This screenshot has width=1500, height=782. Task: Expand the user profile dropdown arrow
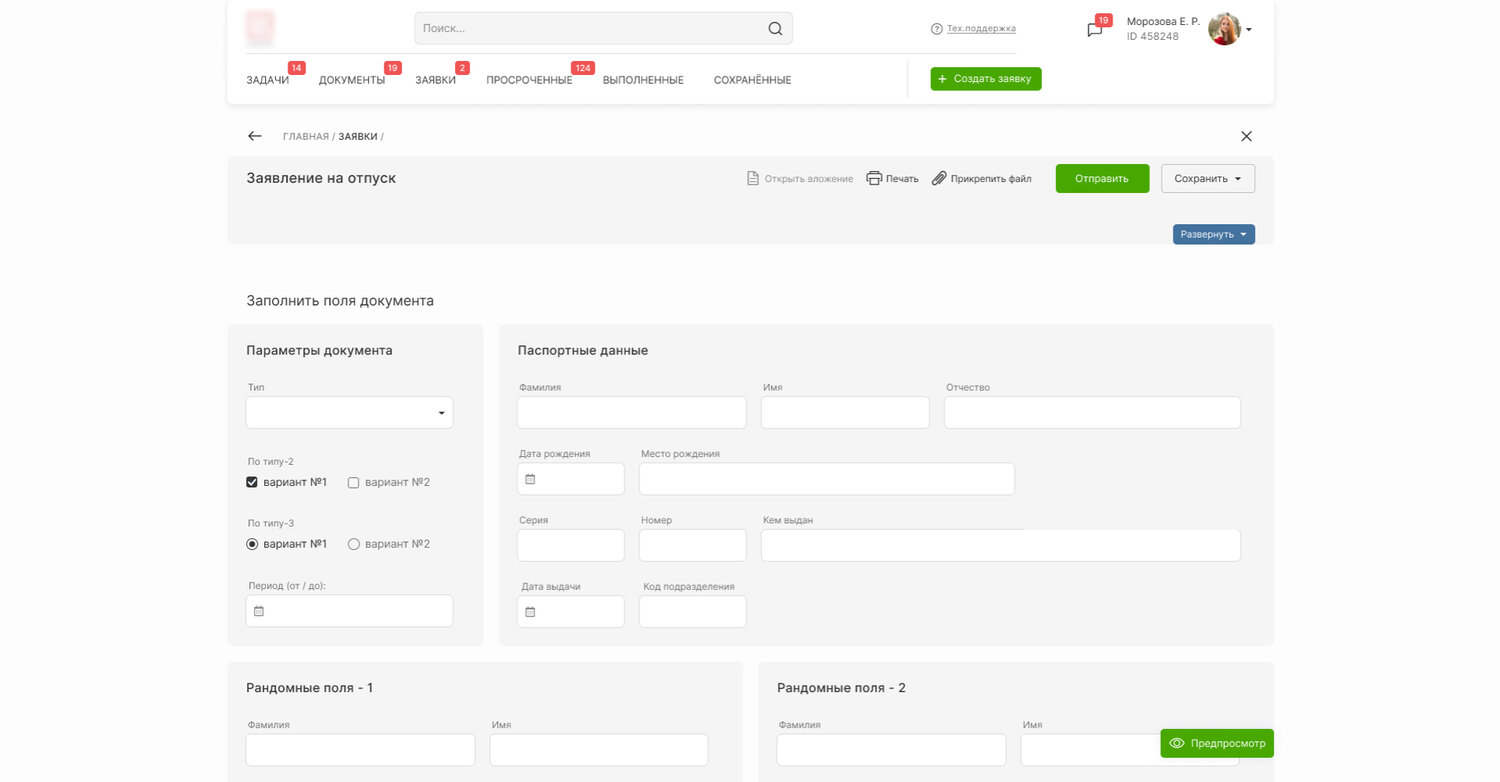coord(1248,29)
